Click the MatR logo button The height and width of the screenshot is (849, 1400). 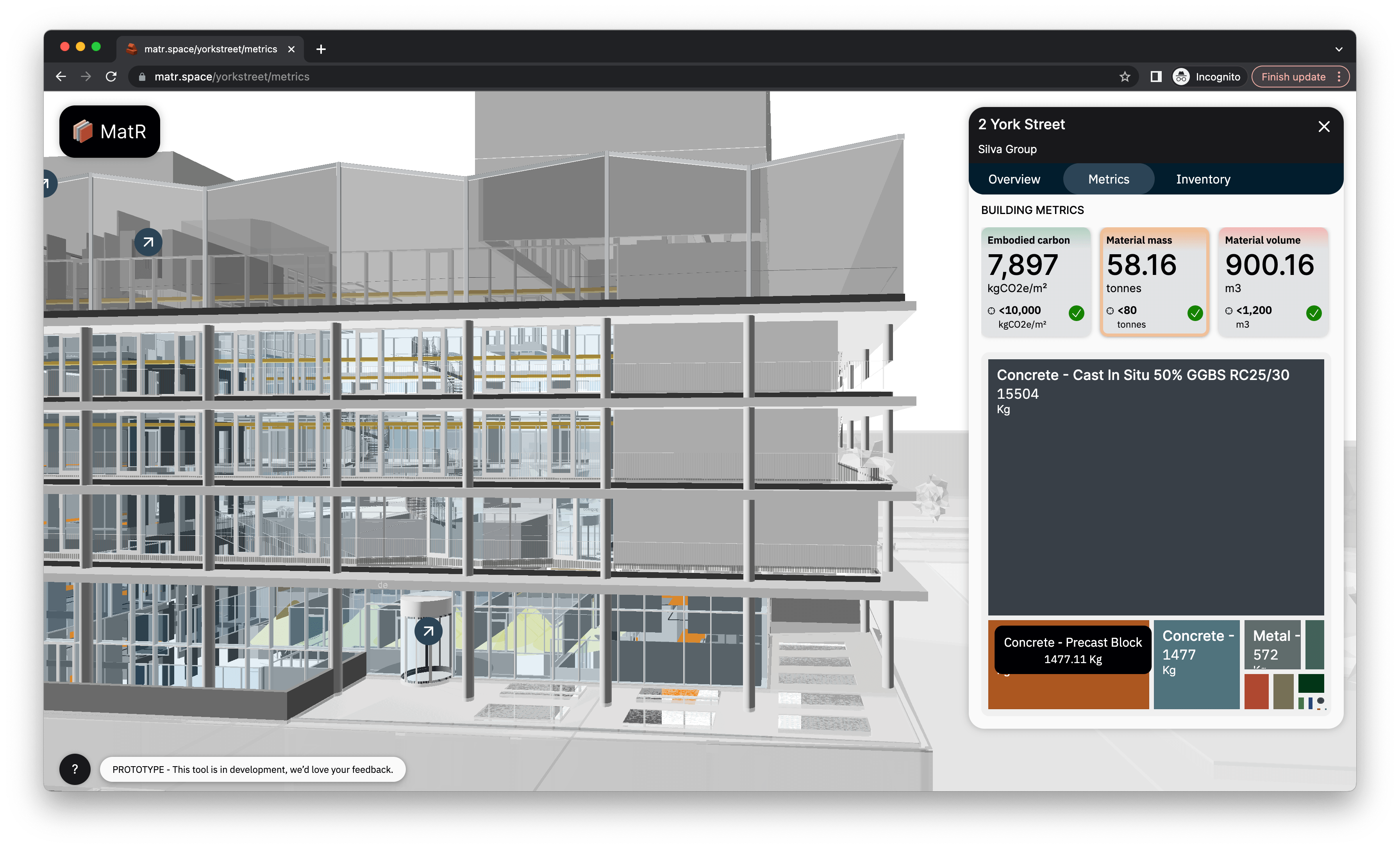(110, 131)
